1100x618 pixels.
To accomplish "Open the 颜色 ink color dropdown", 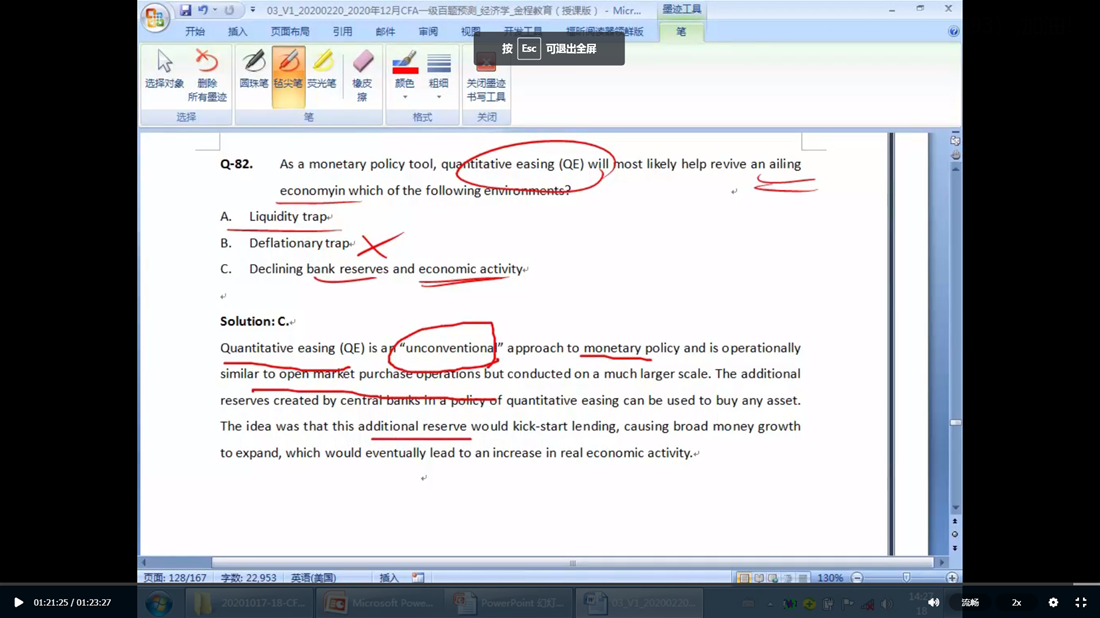I will 405,76.
